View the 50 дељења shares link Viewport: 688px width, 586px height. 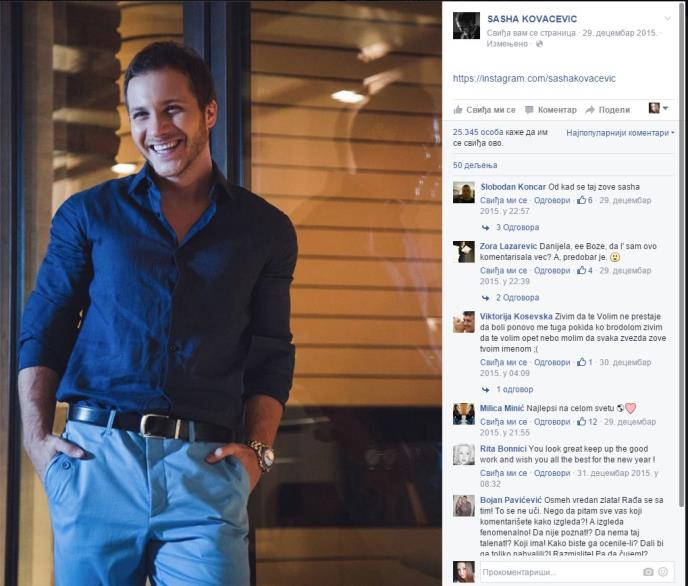click(475, 165)
